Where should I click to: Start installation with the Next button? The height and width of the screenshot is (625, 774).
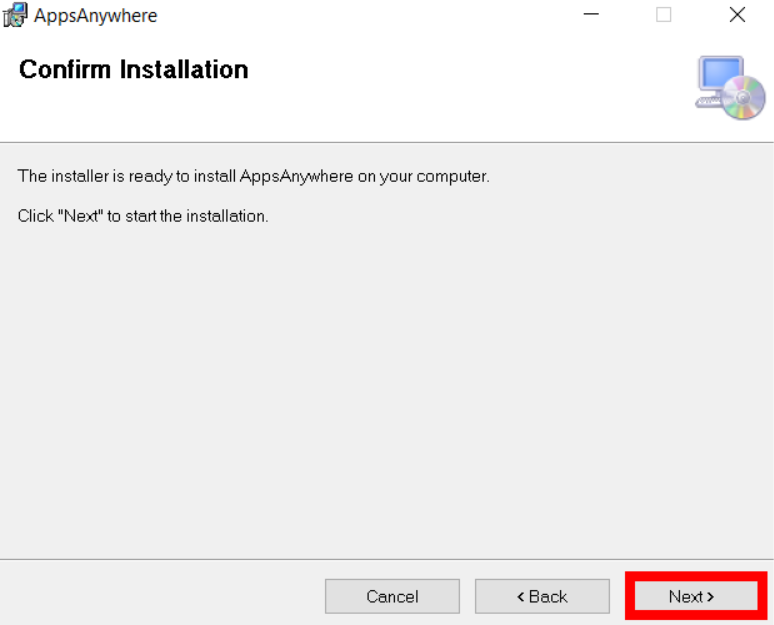(696, 596)
